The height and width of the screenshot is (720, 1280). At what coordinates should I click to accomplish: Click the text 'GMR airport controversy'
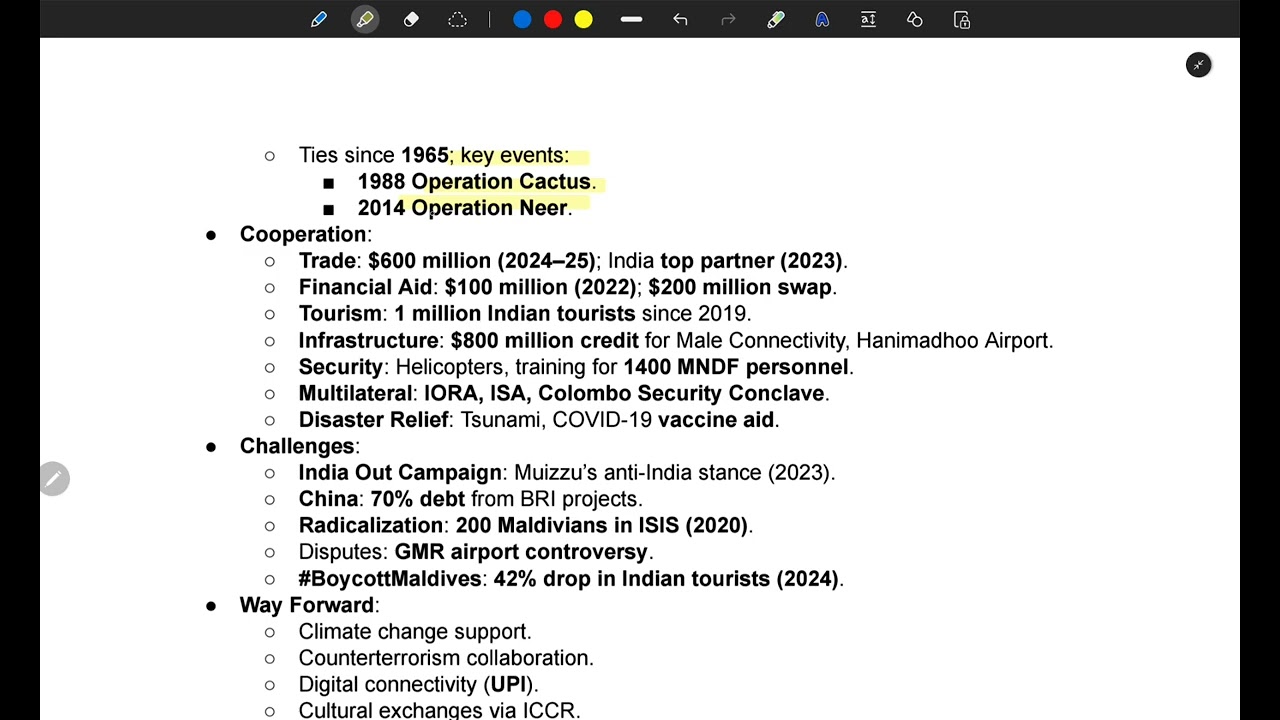coord(521,552)
